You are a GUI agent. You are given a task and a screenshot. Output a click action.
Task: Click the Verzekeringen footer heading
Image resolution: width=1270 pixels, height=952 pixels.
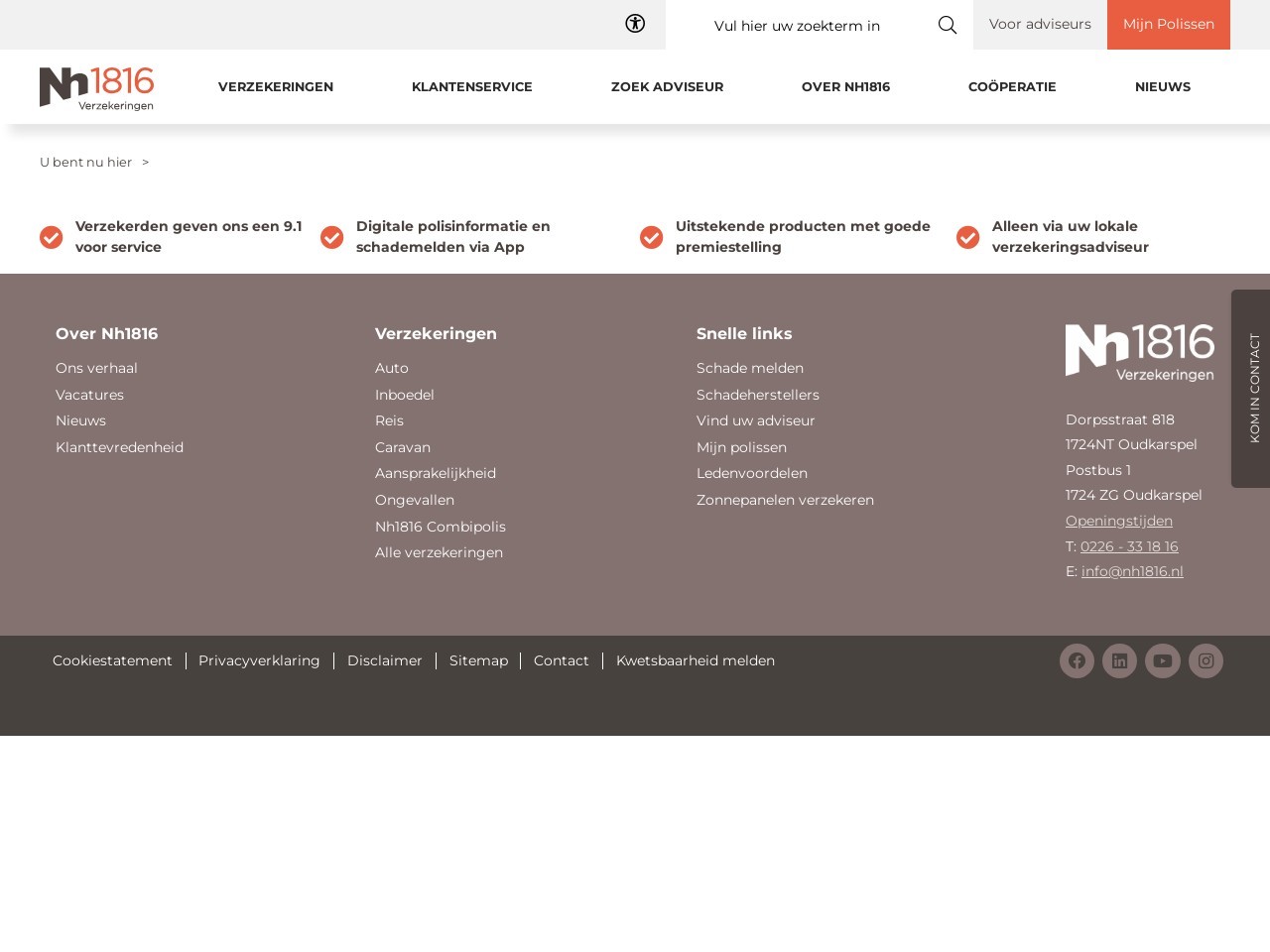tap(436, 334)
